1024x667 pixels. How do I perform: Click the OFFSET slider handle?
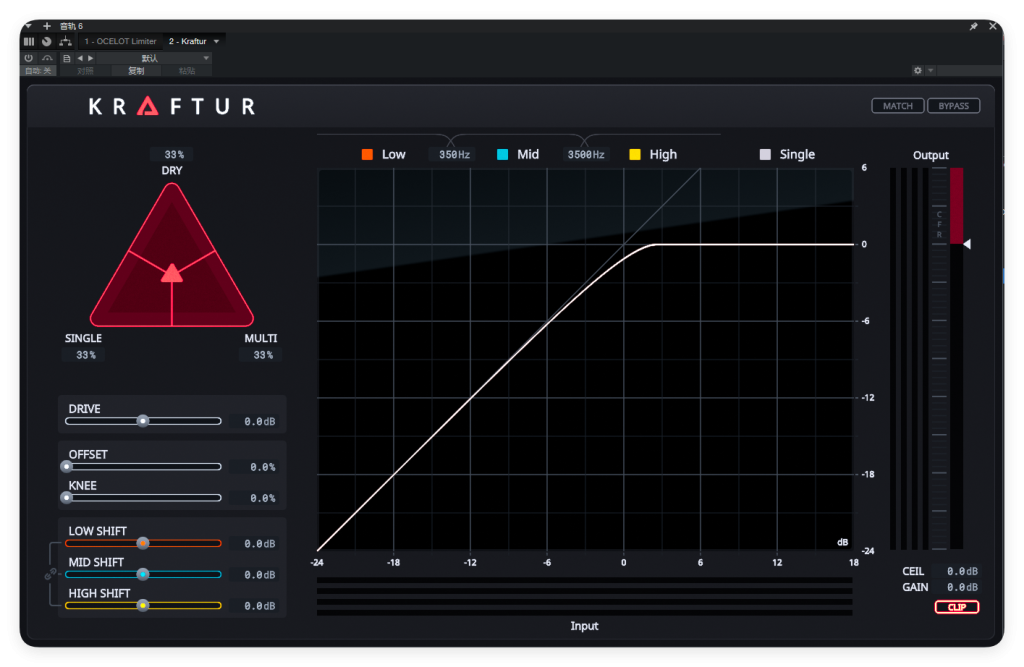[67, 466]
